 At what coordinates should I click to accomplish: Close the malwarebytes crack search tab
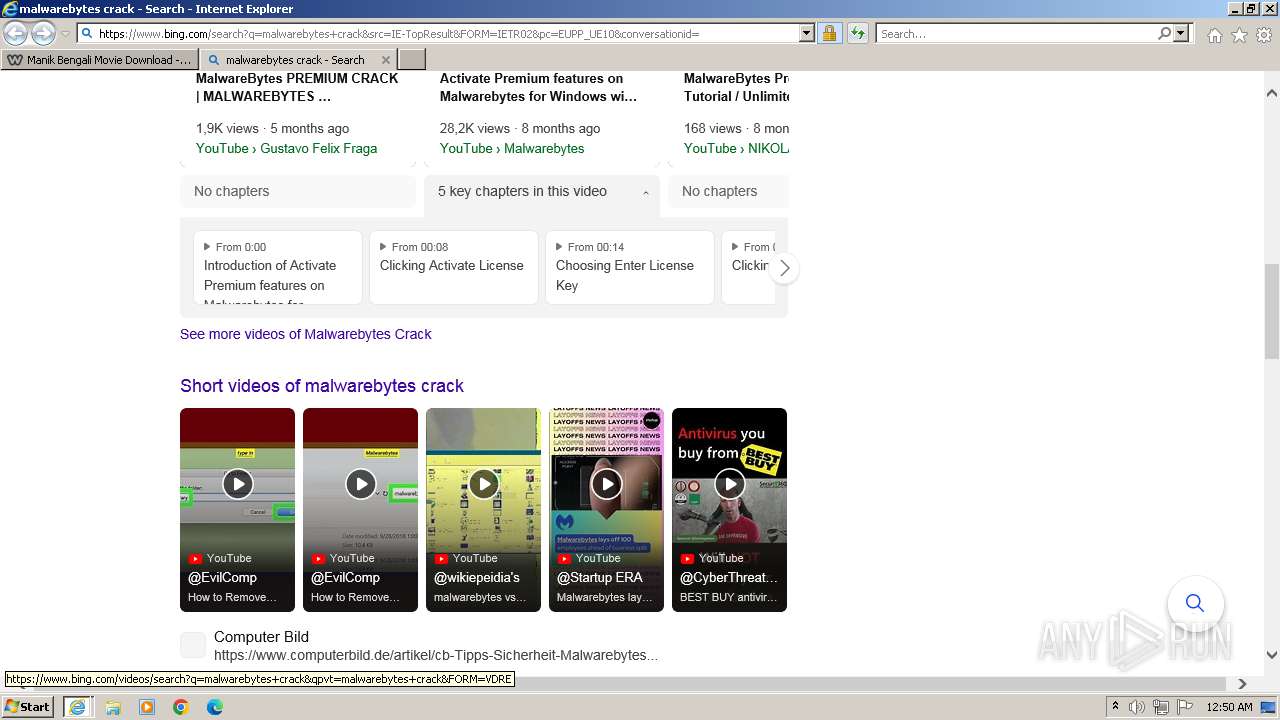[385, 60]
